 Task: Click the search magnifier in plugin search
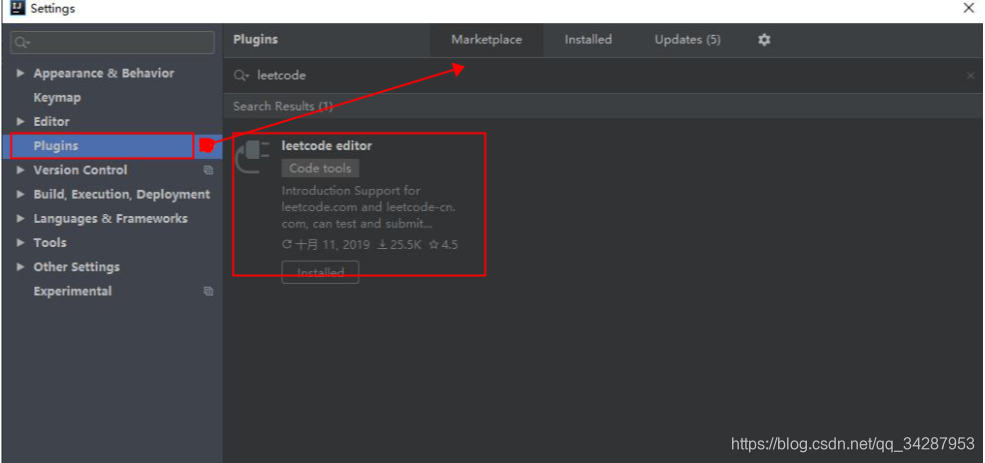241,75
